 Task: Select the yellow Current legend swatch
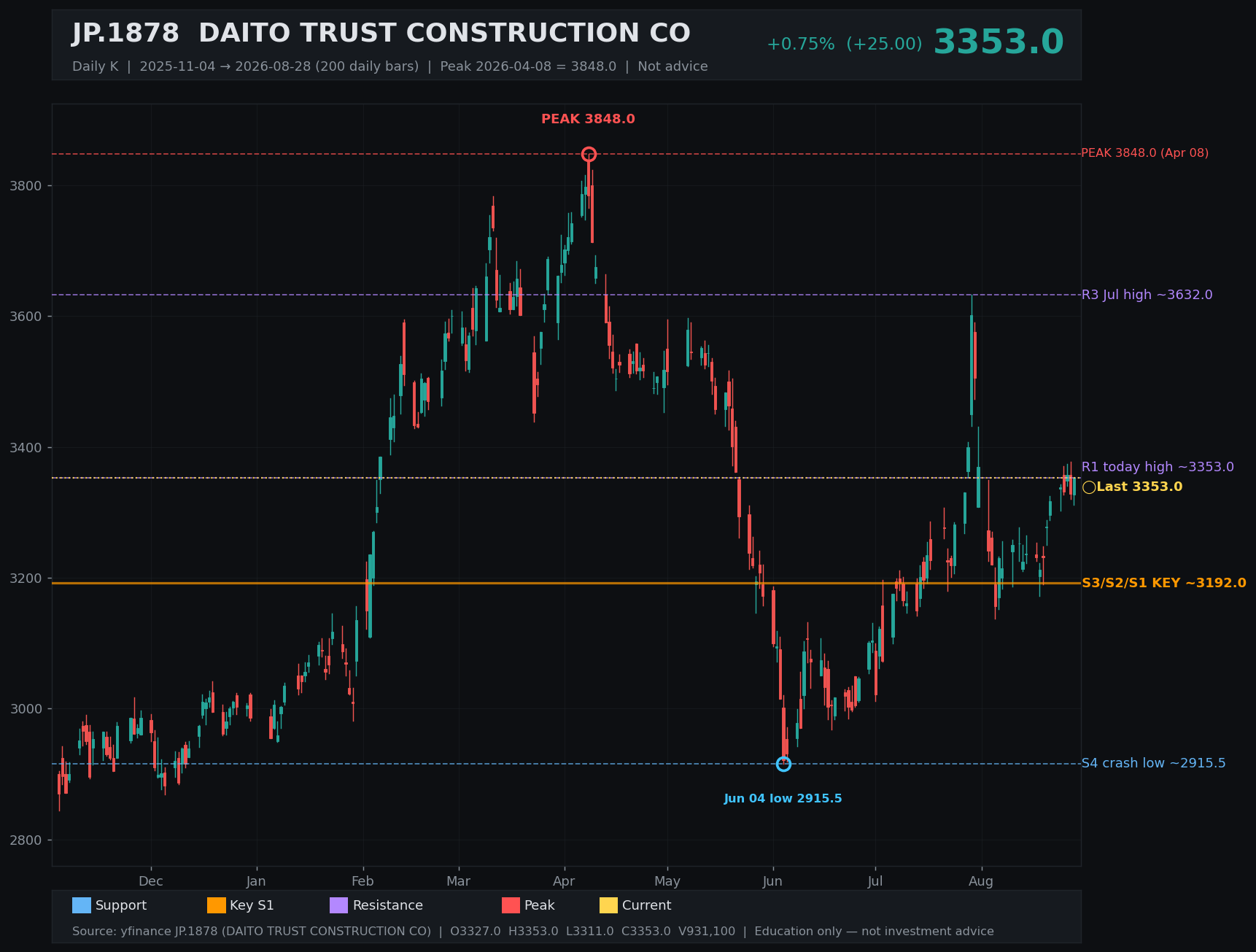[608, 905]
